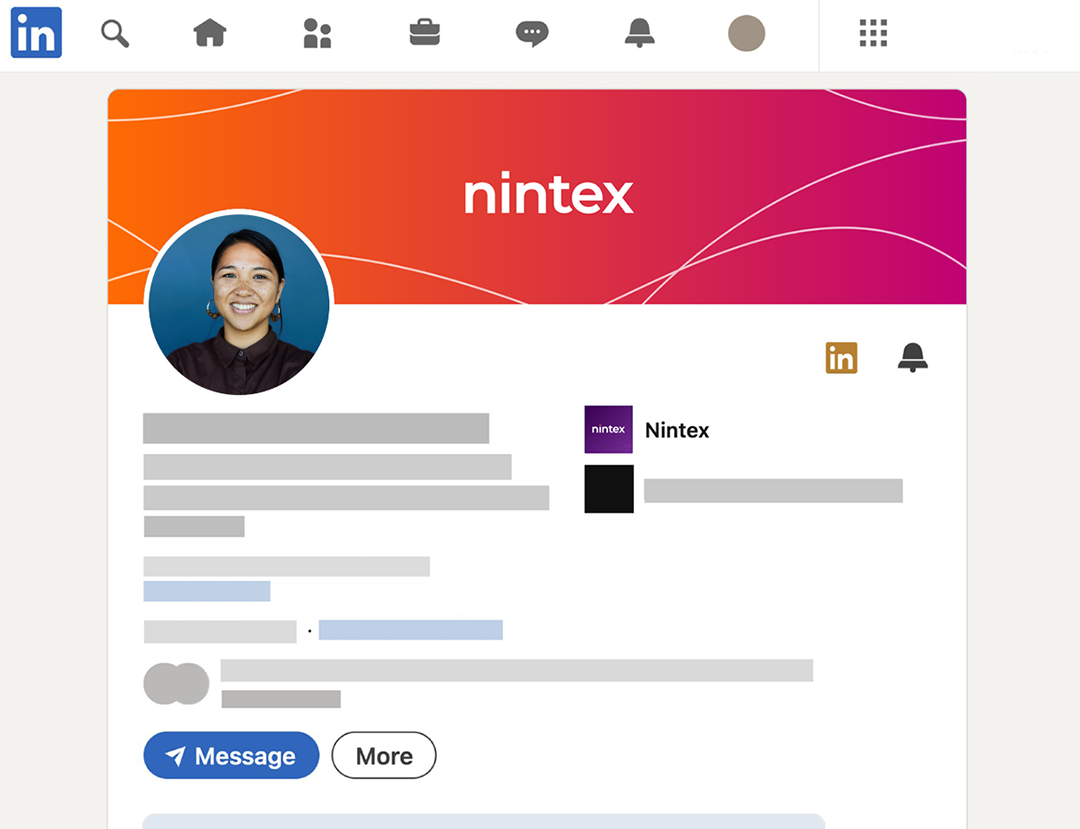
Task: Click the gold LinkedIn Premium badge
Action: coord(841,357)
